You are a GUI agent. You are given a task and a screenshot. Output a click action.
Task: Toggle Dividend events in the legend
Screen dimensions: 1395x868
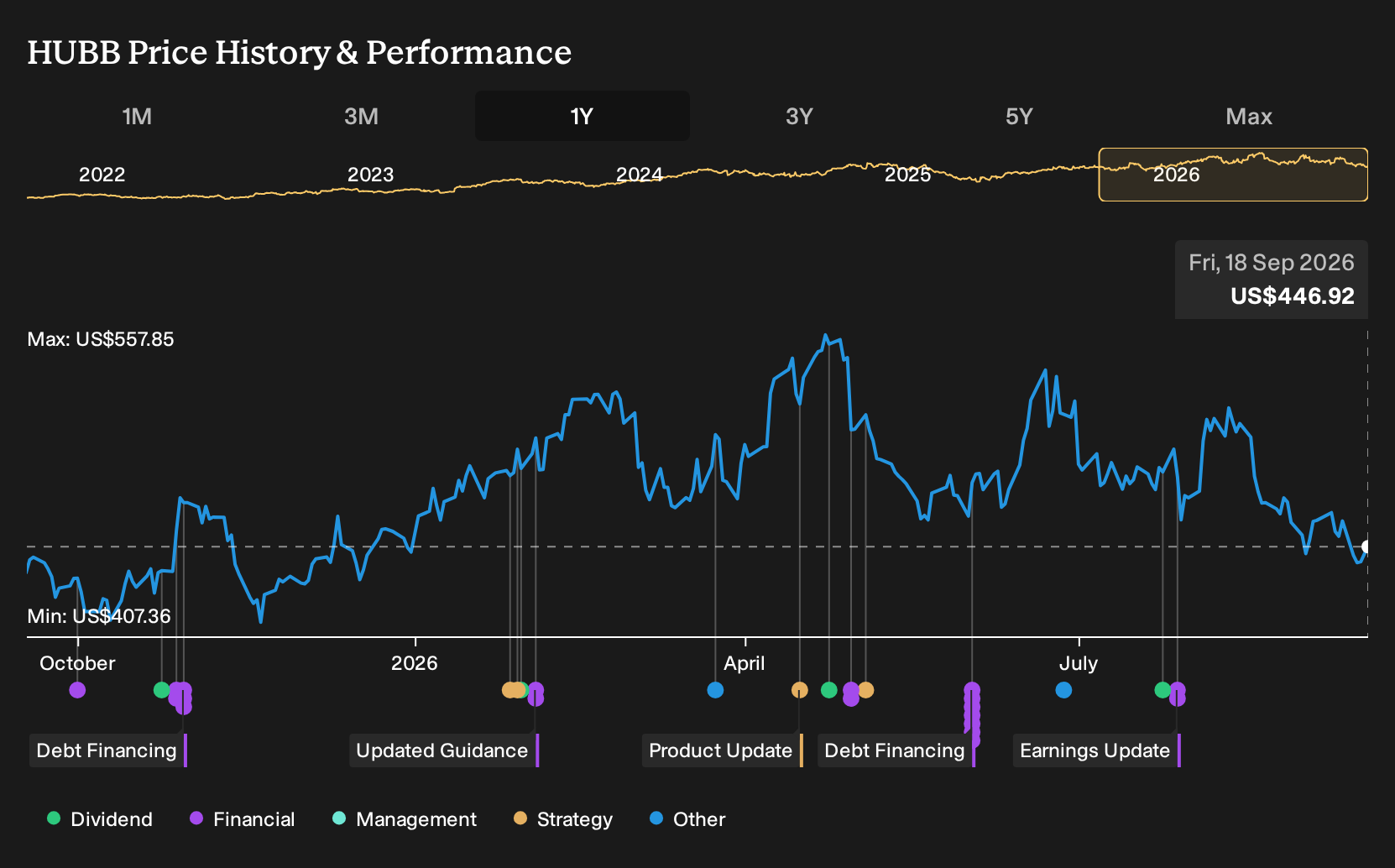pos(100,818)
